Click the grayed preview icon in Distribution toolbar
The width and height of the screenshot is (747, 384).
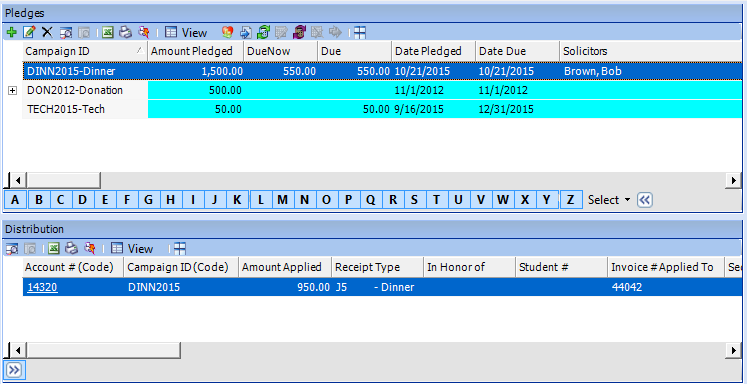(30, 248)
